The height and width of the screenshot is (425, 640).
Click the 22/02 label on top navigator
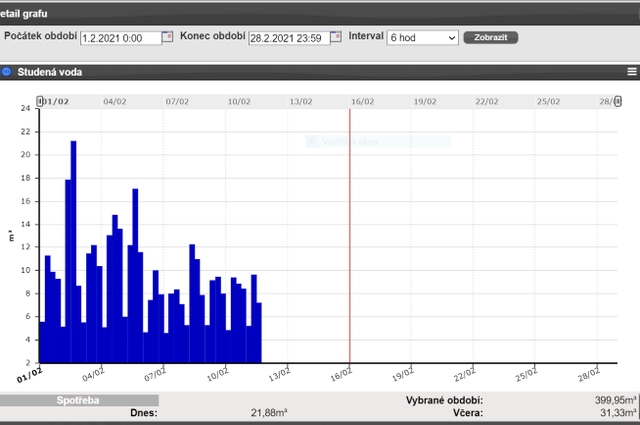[x=487, y=101]
